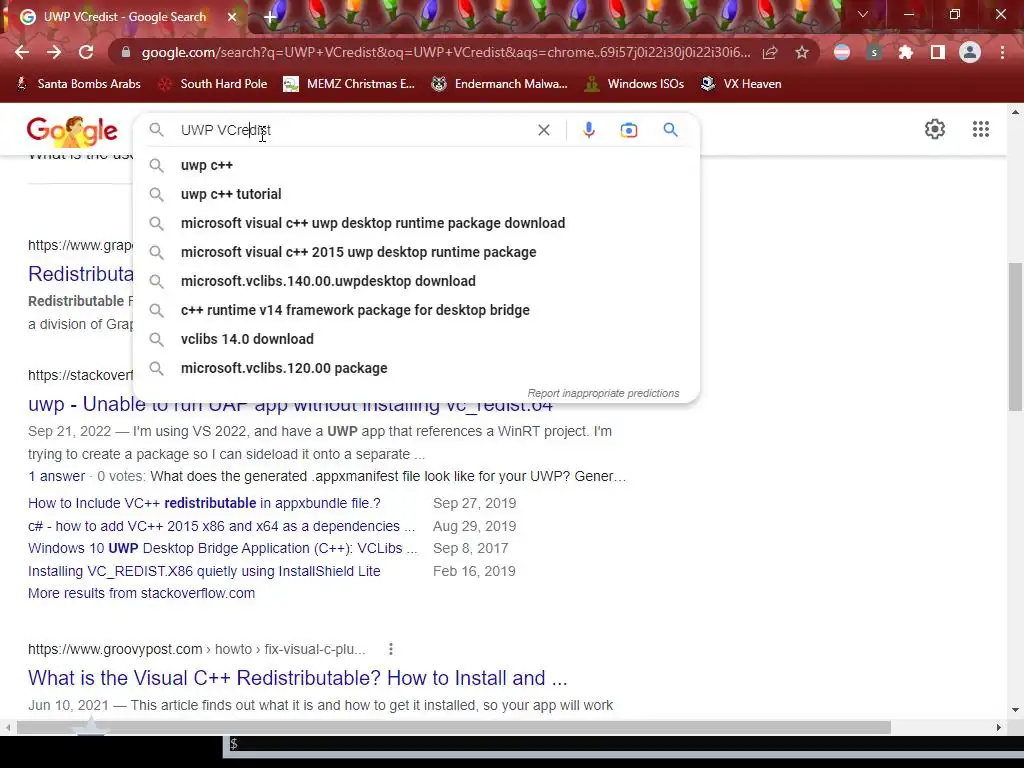Click the horizontal scrollbar thumb
Image resolution: width=1024 pixels, height=768 pixels.
click(x=453, y=728)
